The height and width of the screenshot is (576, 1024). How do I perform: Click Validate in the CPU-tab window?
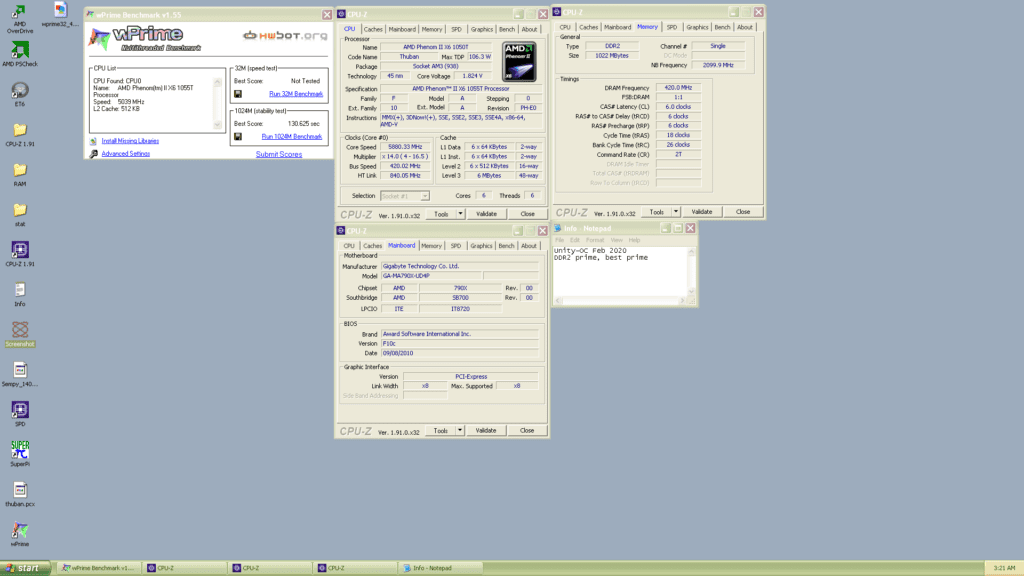tap(486, 214)
